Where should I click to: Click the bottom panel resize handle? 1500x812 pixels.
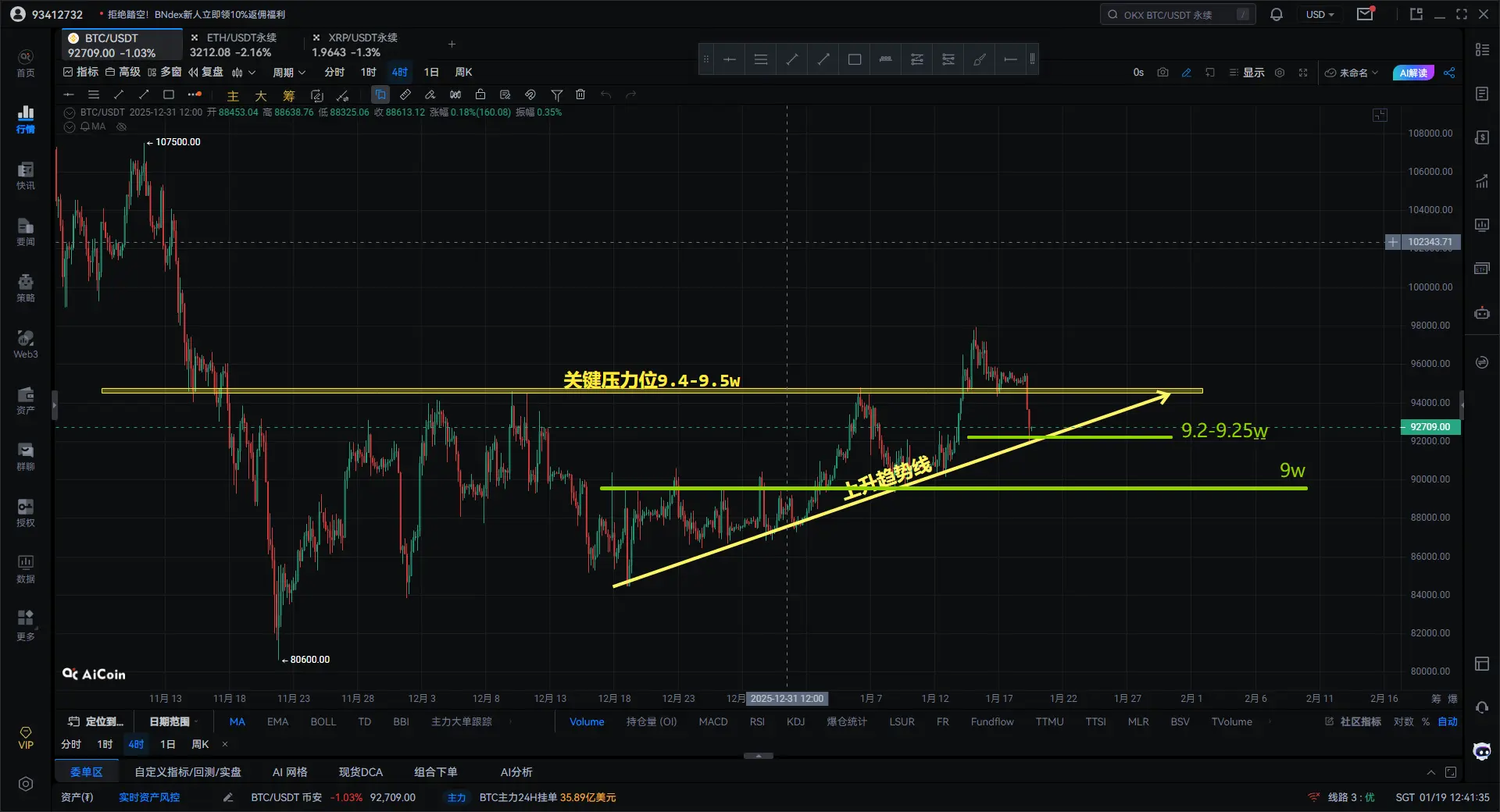(758, 756)
